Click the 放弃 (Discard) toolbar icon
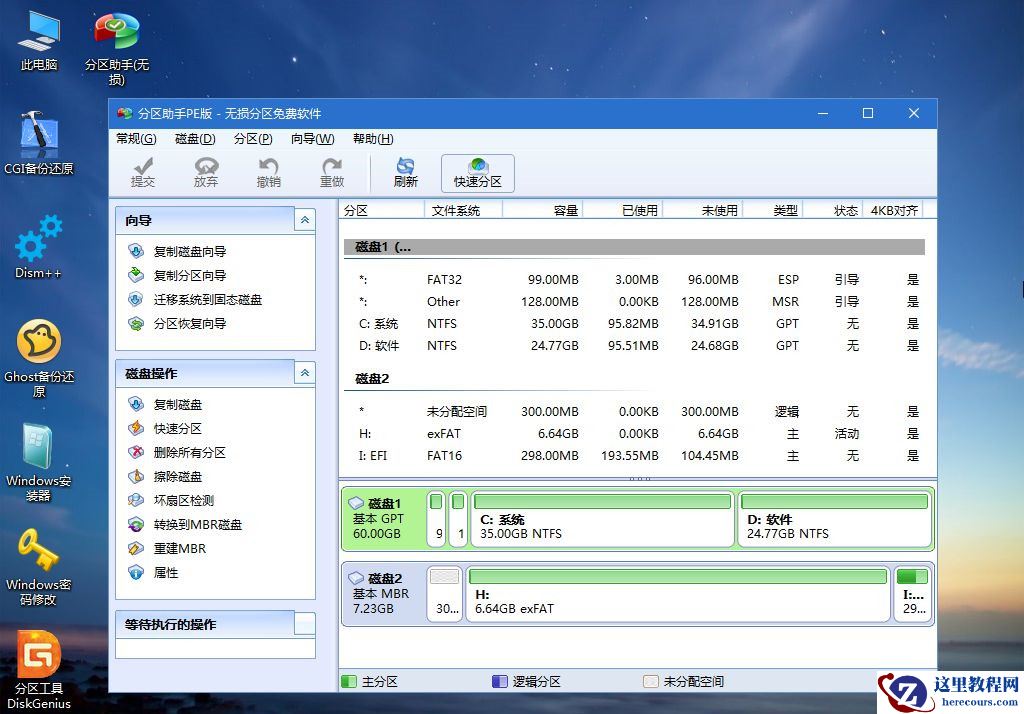1024x714 pixels. click(206, 170)
